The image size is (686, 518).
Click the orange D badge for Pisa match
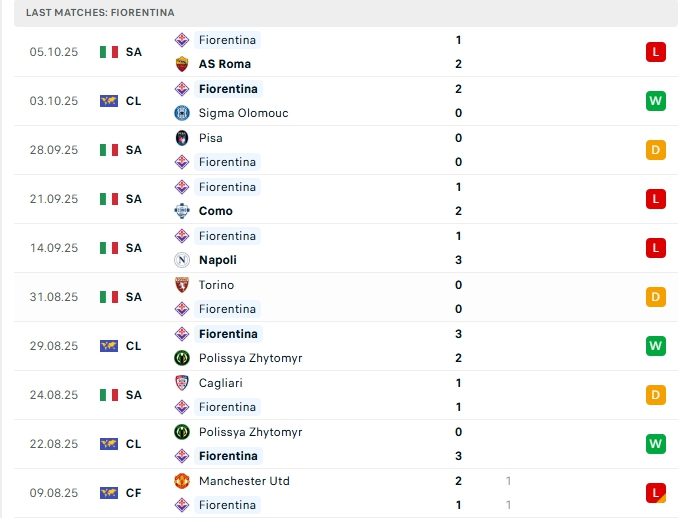tap(656, 150)
